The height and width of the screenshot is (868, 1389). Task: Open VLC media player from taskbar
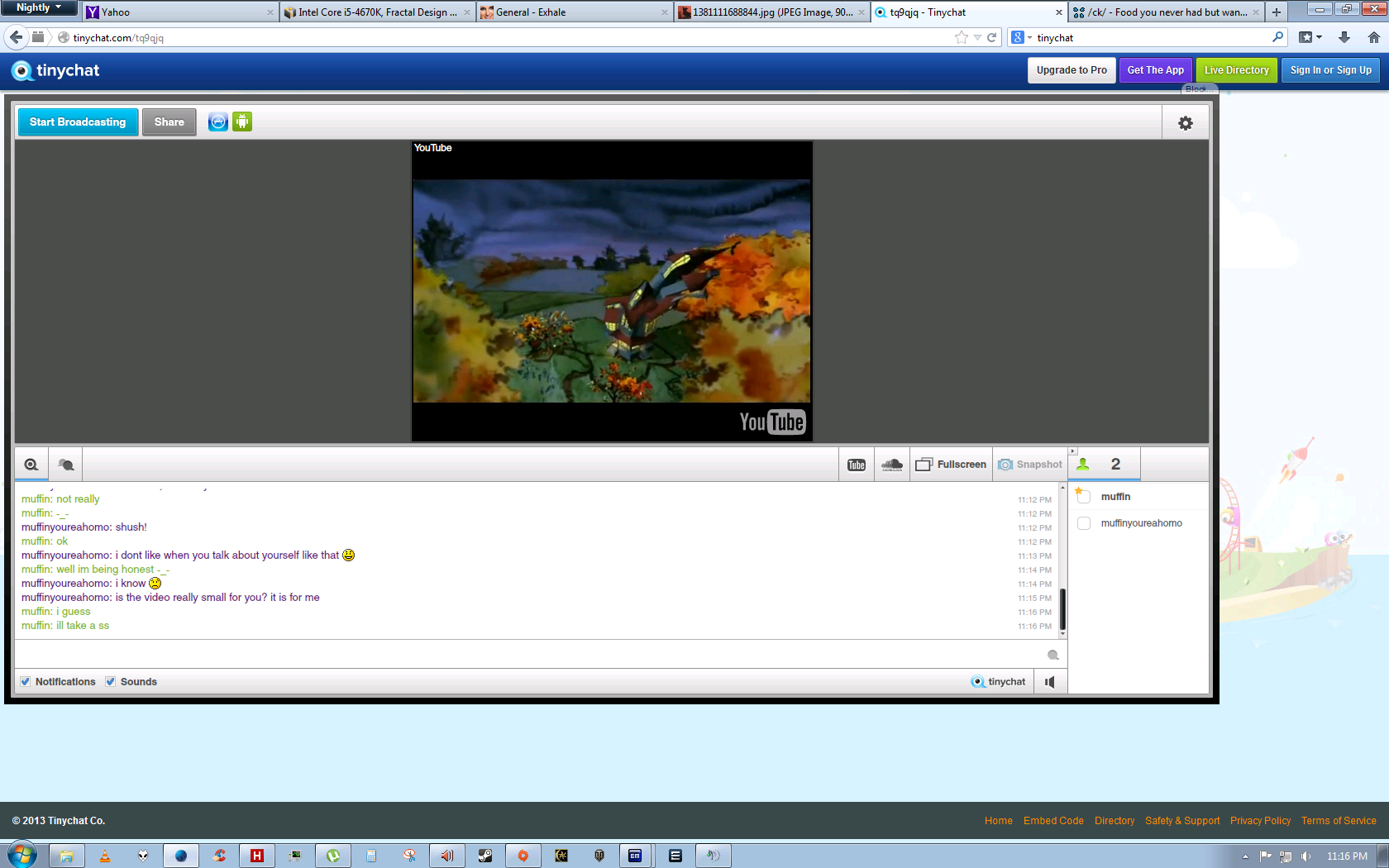[x=105, y=856]
